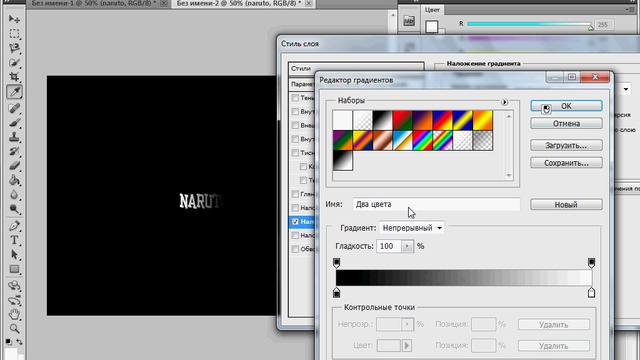Select the Type tool
Viewport: 640px width, 360px height.
[14, 240]
